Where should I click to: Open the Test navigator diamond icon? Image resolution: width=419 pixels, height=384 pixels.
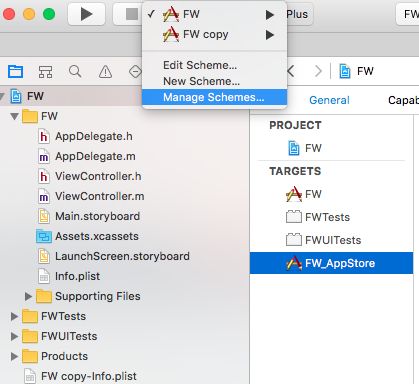tap(135, 71)
